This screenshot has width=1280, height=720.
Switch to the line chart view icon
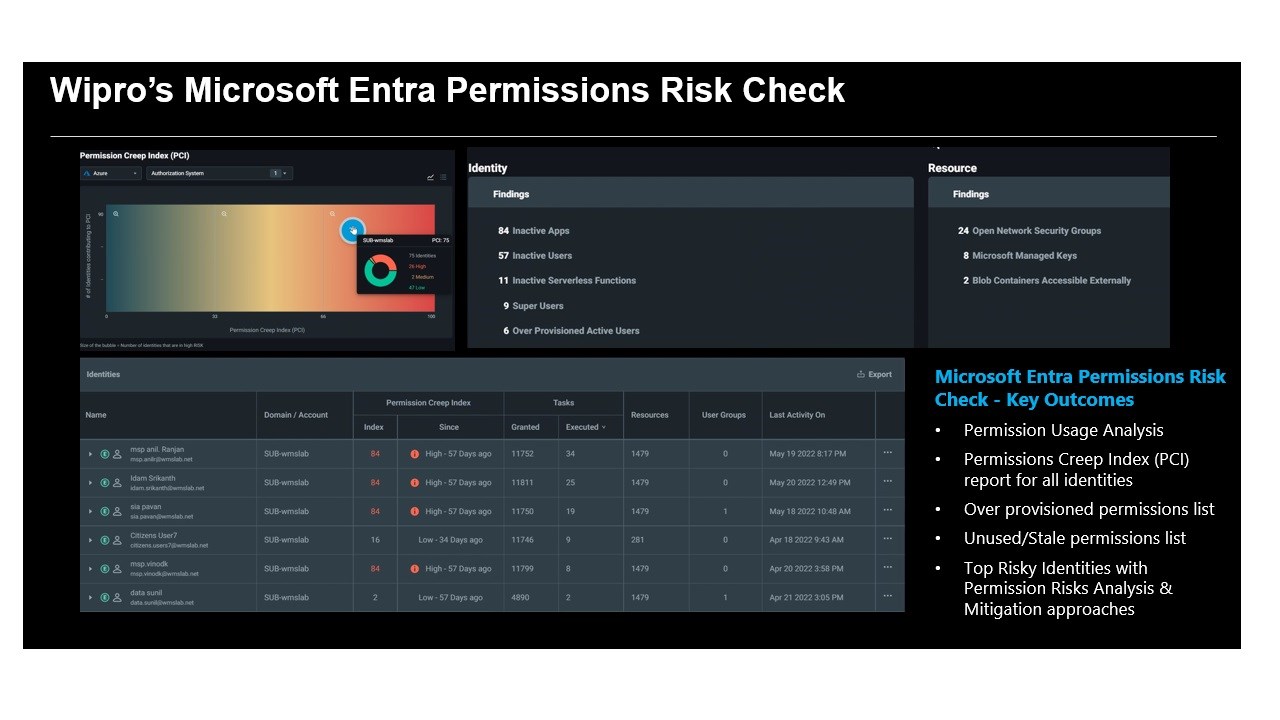point(430,178)
